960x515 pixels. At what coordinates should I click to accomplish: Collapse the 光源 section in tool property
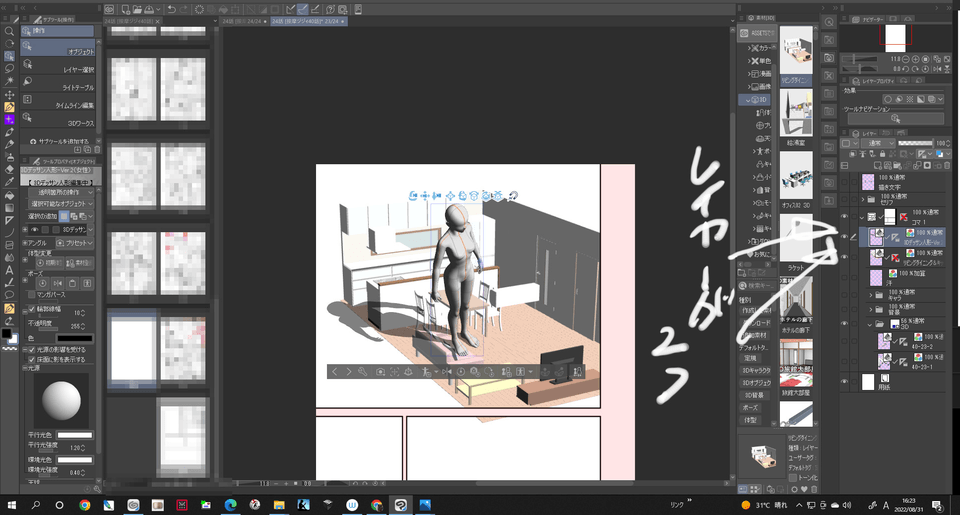click(x=24, y=368)
